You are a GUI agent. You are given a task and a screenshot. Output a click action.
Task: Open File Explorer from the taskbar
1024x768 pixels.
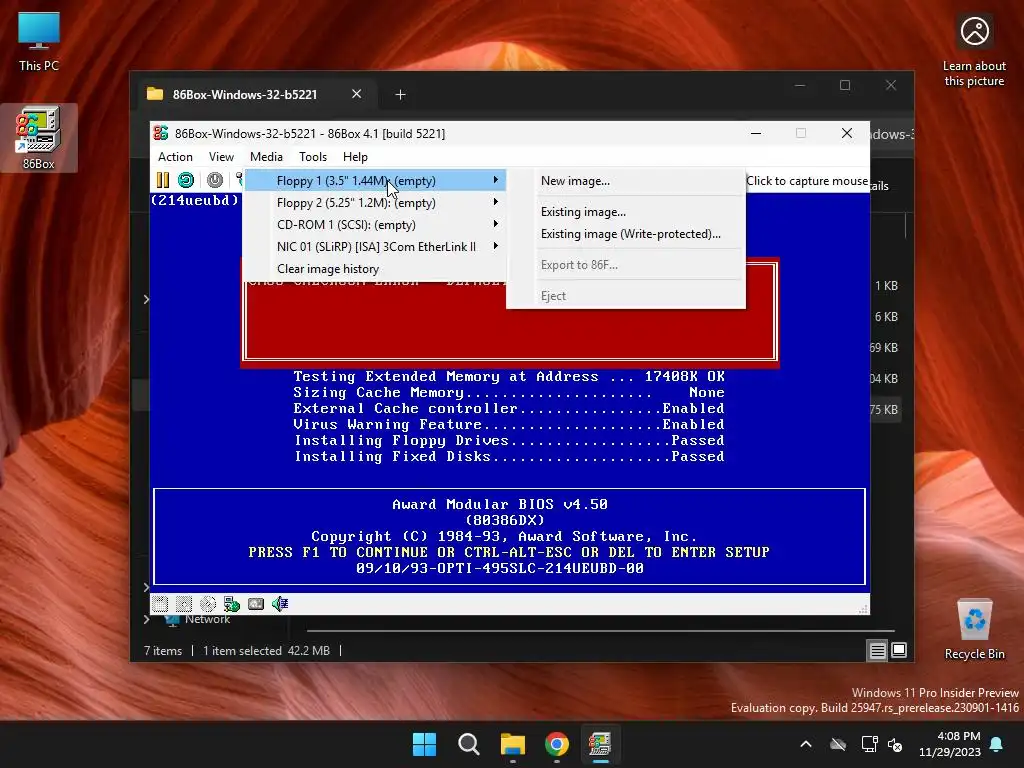pyautogui.click(x=513, y=744)
